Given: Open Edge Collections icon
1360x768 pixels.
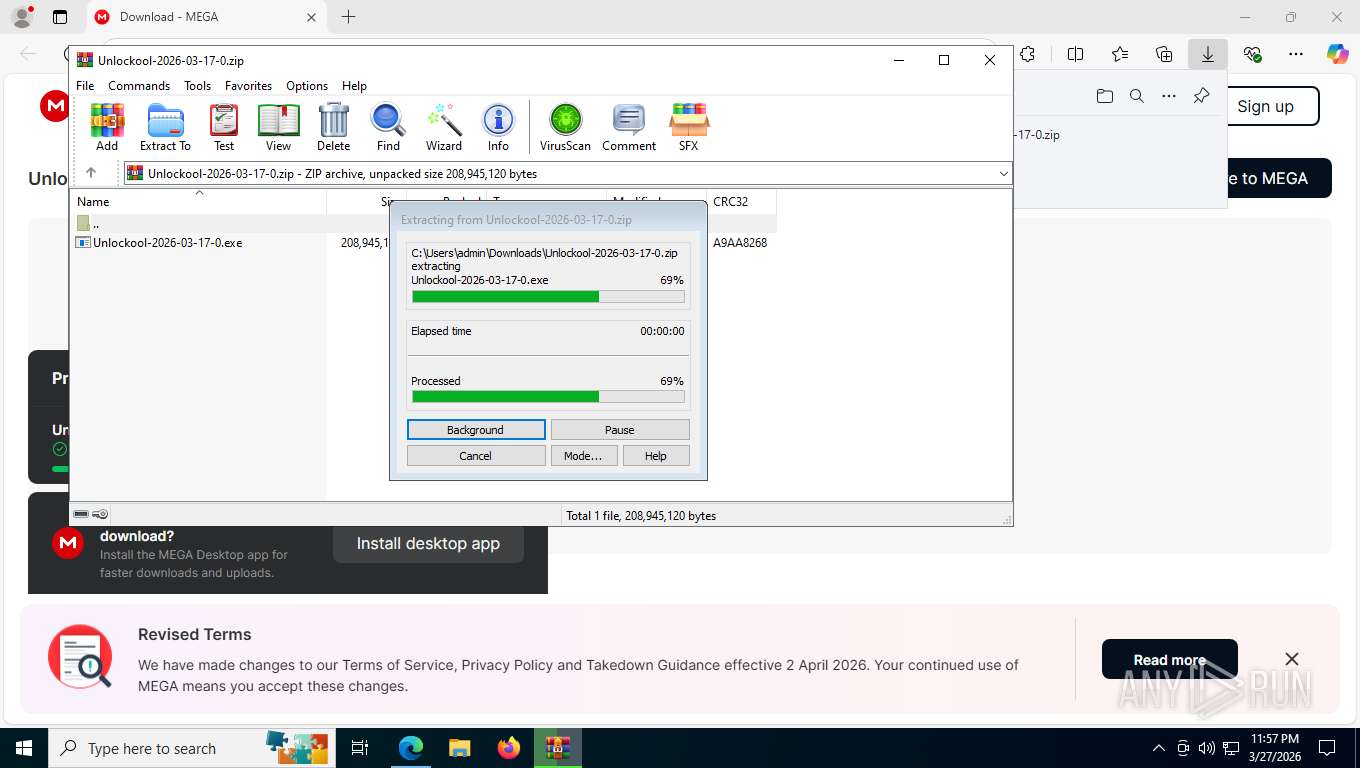Looking at the screenshot, I should click(x=1164, y=54).
